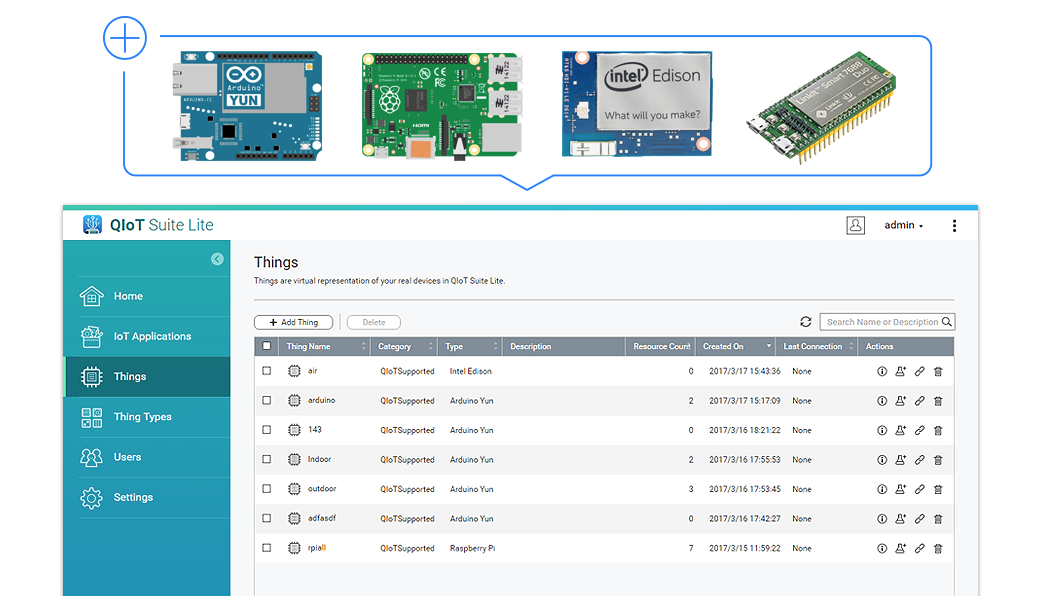
Task: Click the link icon for adfasdf row
Action: click(x=919, y=519)
